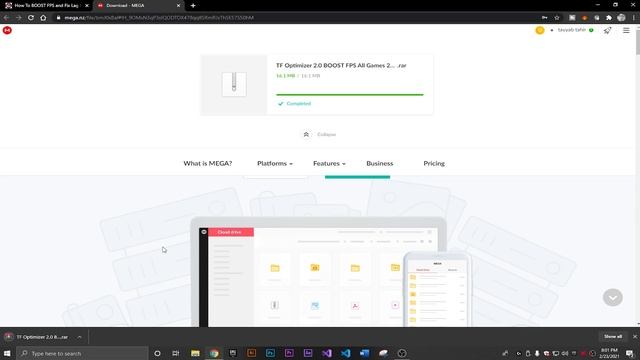
Task: Click Chrome icon on taskbar
Action: [x=214, y=353]
